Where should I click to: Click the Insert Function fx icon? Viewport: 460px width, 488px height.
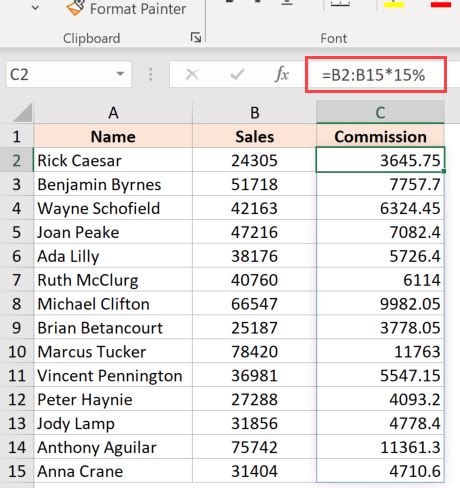tap(282, 74)
